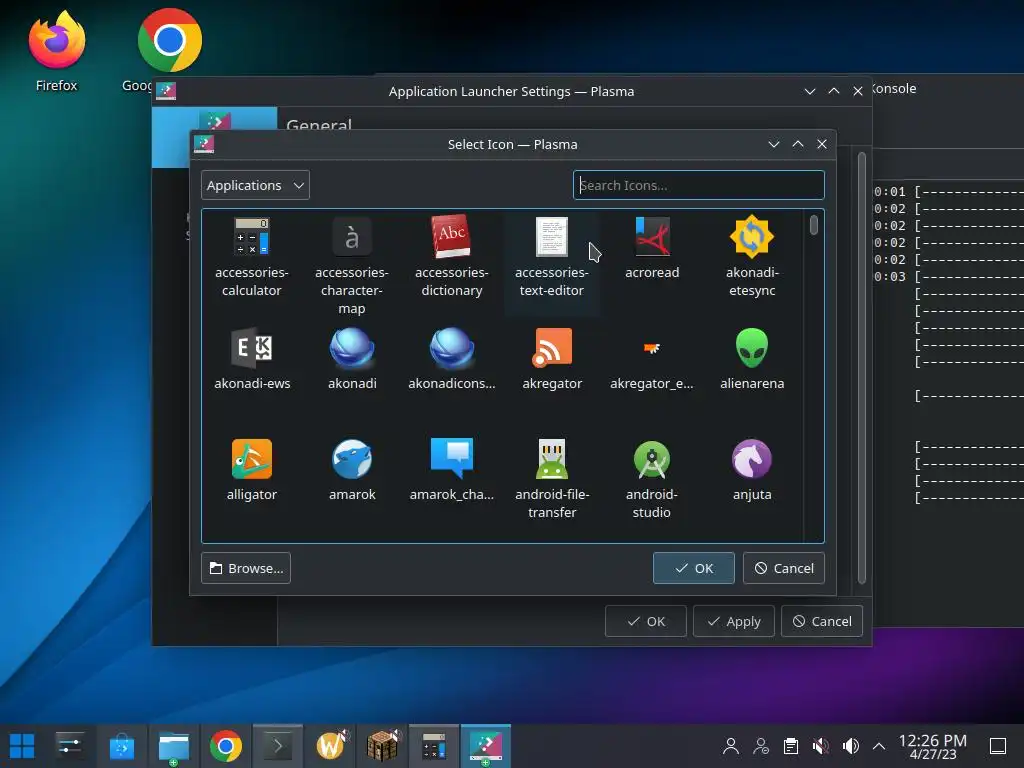The height and width of the screenshot is (768, 1024).
Task: Open clipboard tray icon
Action: [791, 746]
